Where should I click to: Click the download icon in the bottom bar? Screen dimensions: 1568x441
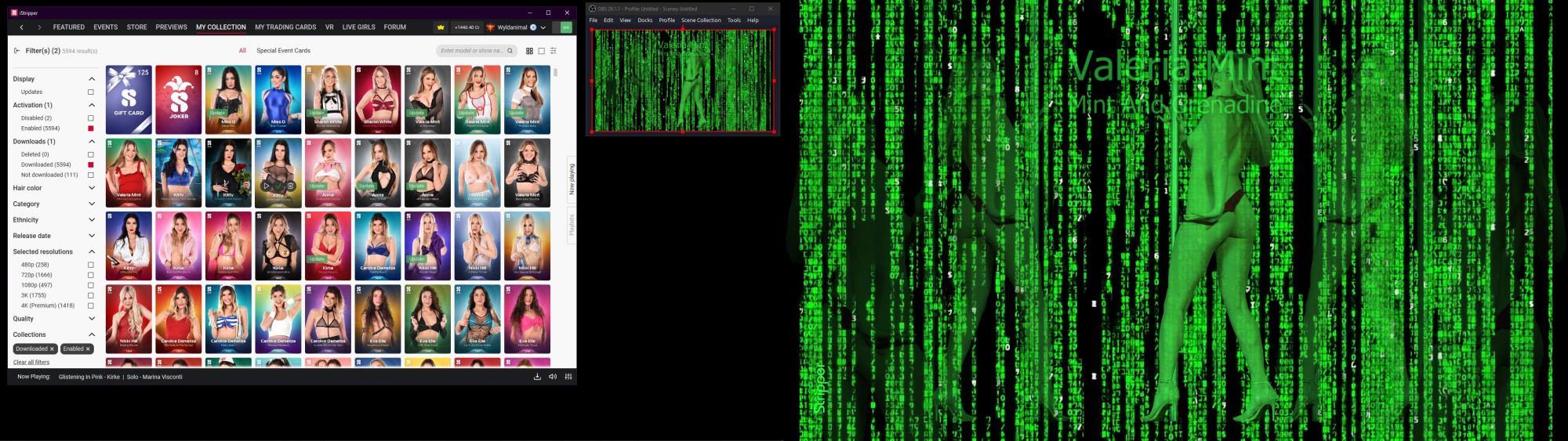click(x=537, y=377)
